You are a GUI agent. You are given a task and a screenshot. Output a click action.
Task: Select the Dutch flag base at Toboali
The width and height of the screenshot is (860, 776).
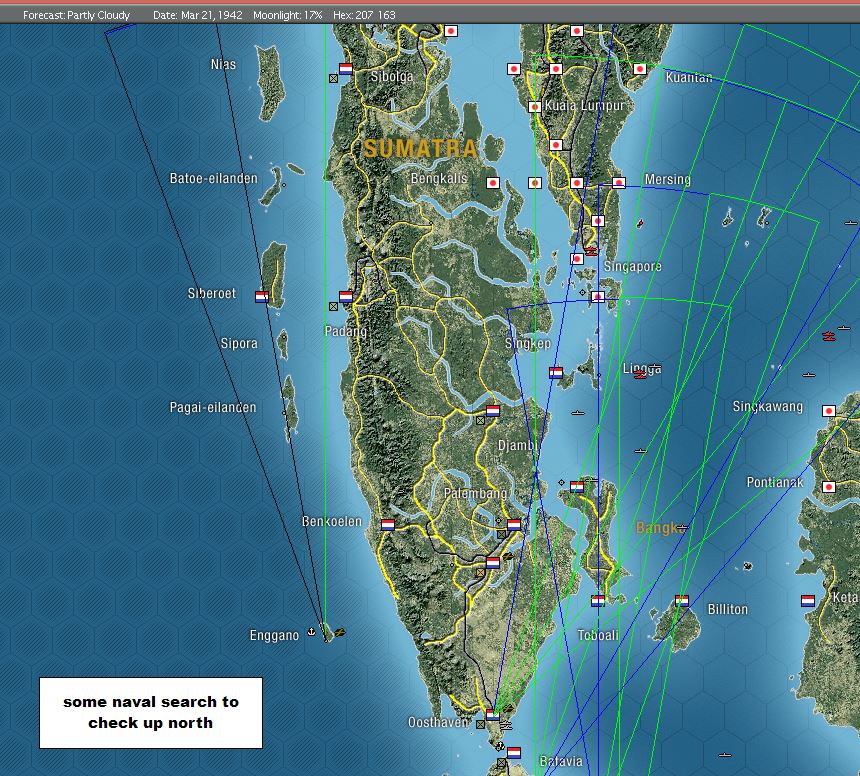click(x=598, y=601)
